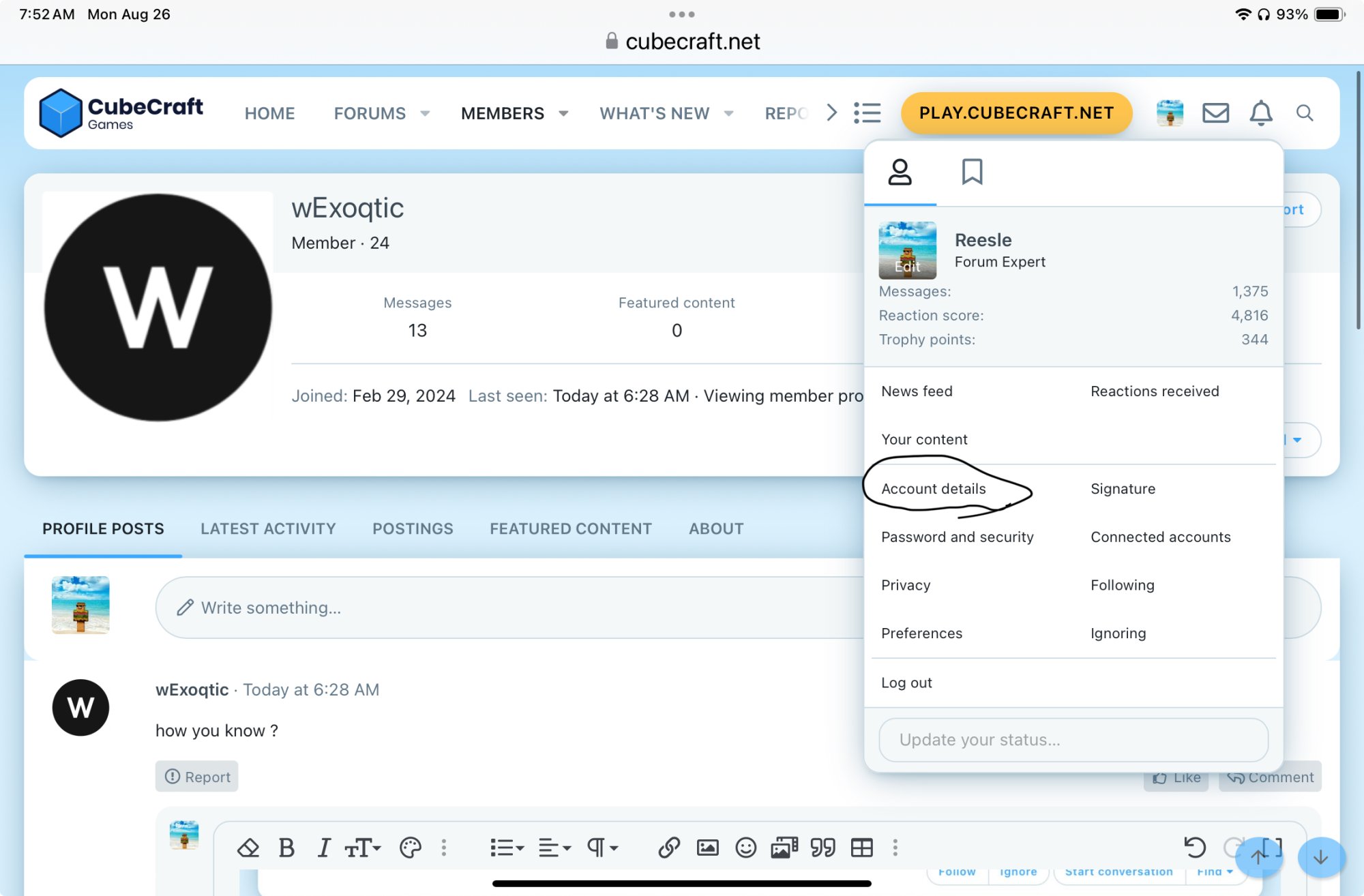
Task: Open Reactions received link
Action: click(x=1155, y=391)
